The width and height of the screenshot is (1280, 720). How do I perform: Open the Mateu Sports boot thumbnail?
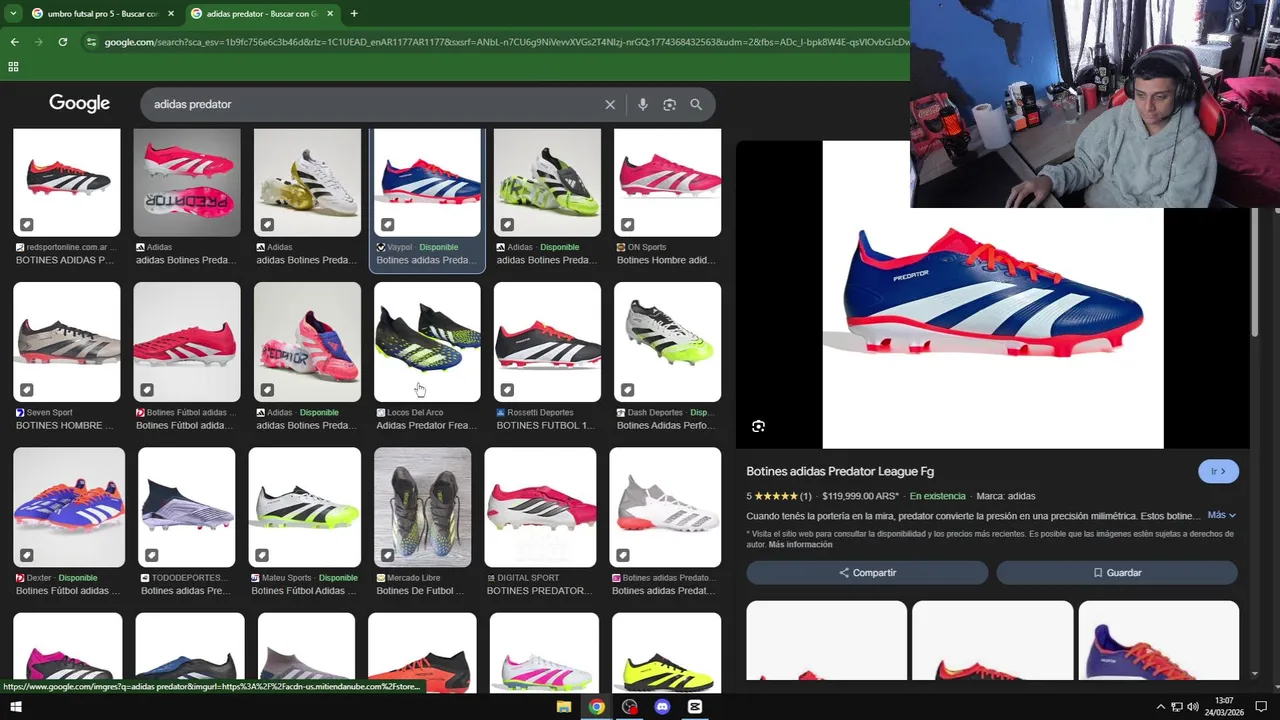305,507
